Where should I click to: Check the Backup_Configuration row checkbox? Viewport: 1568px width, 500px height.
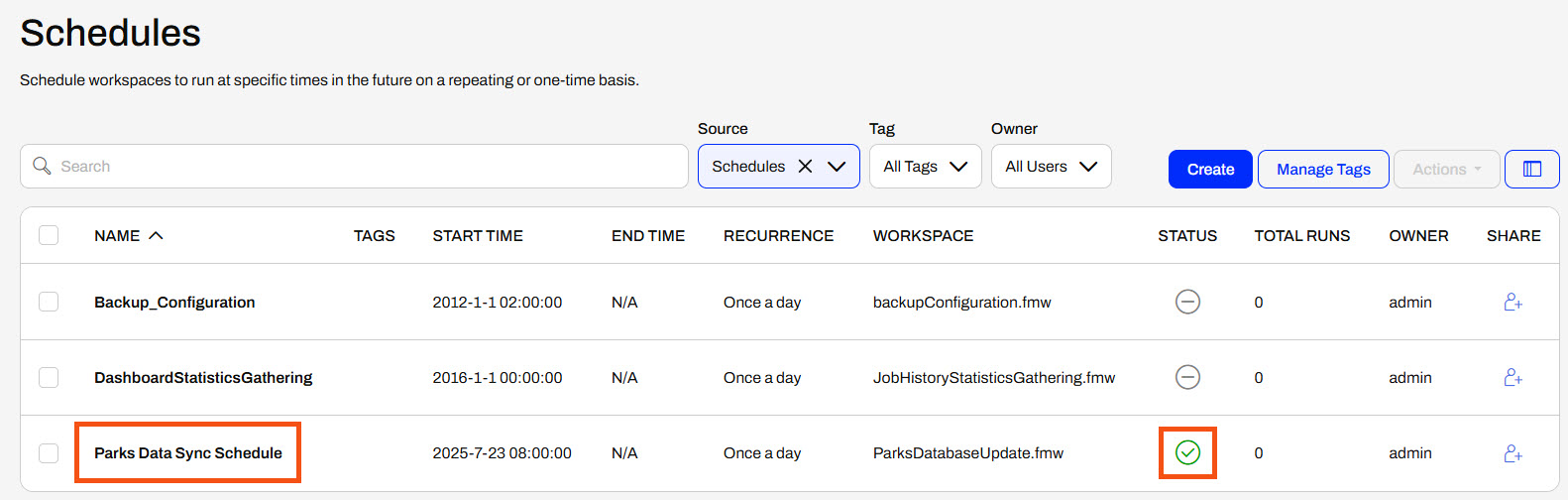click(x=49, y=302)
